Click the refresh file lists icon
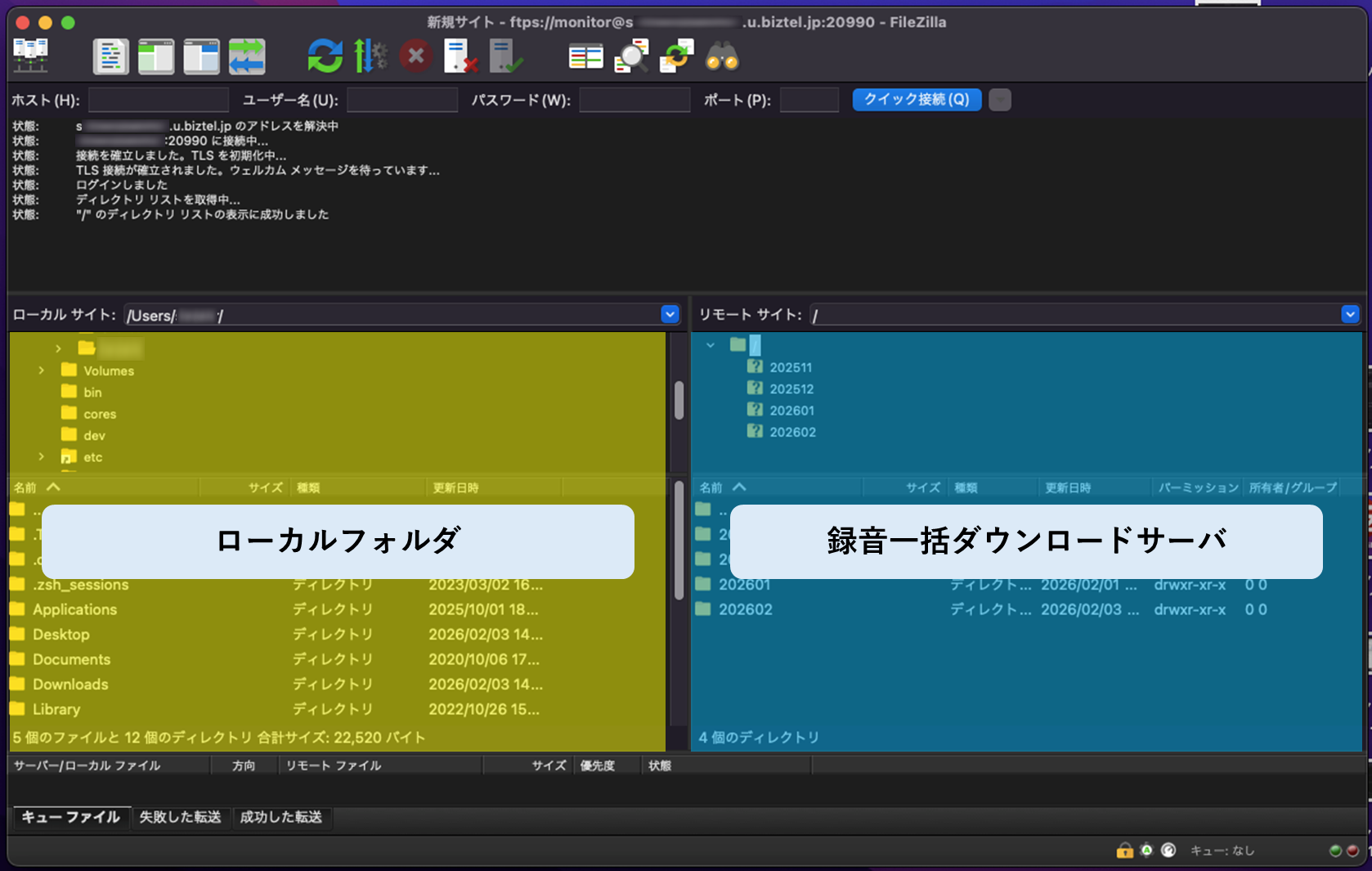 point(325,56)
